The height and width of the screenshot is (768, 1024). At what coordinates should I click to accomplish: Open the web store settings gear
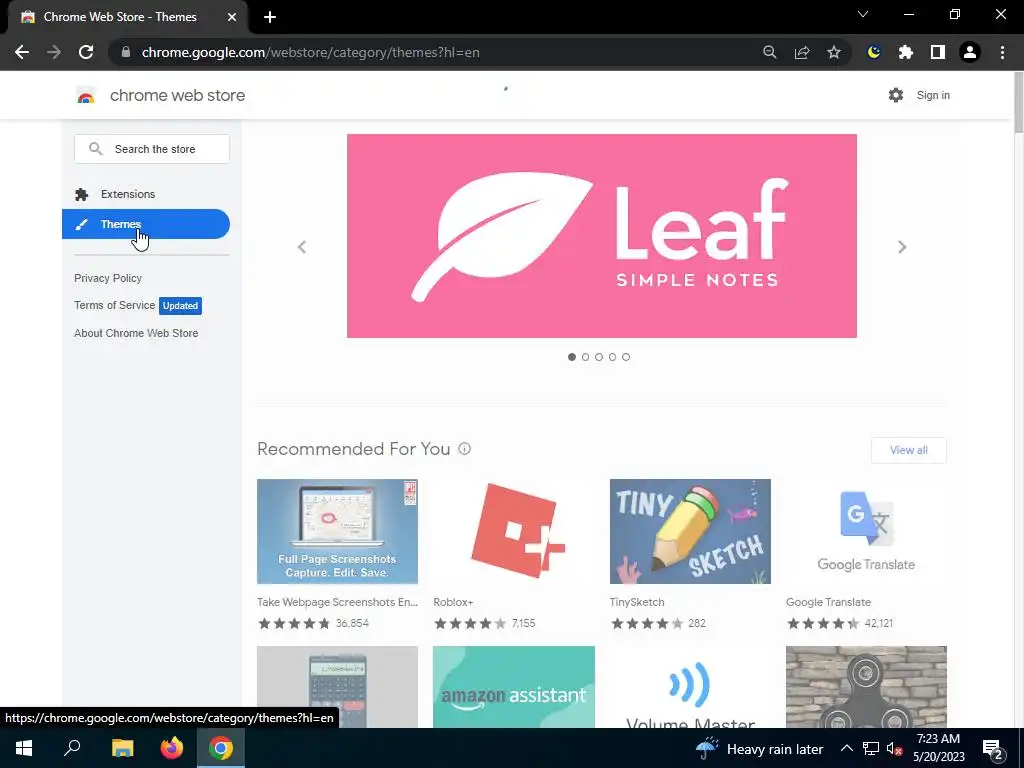896,95
